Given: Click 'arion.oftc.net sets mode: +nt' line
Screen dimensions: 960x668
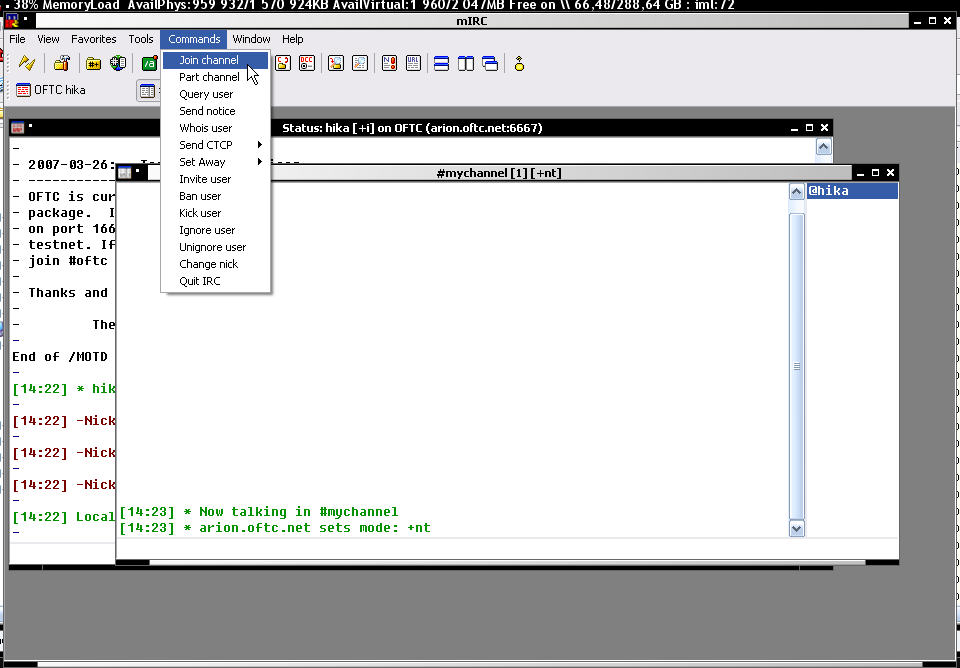Looking at the screenshot, I should point(275,528).
